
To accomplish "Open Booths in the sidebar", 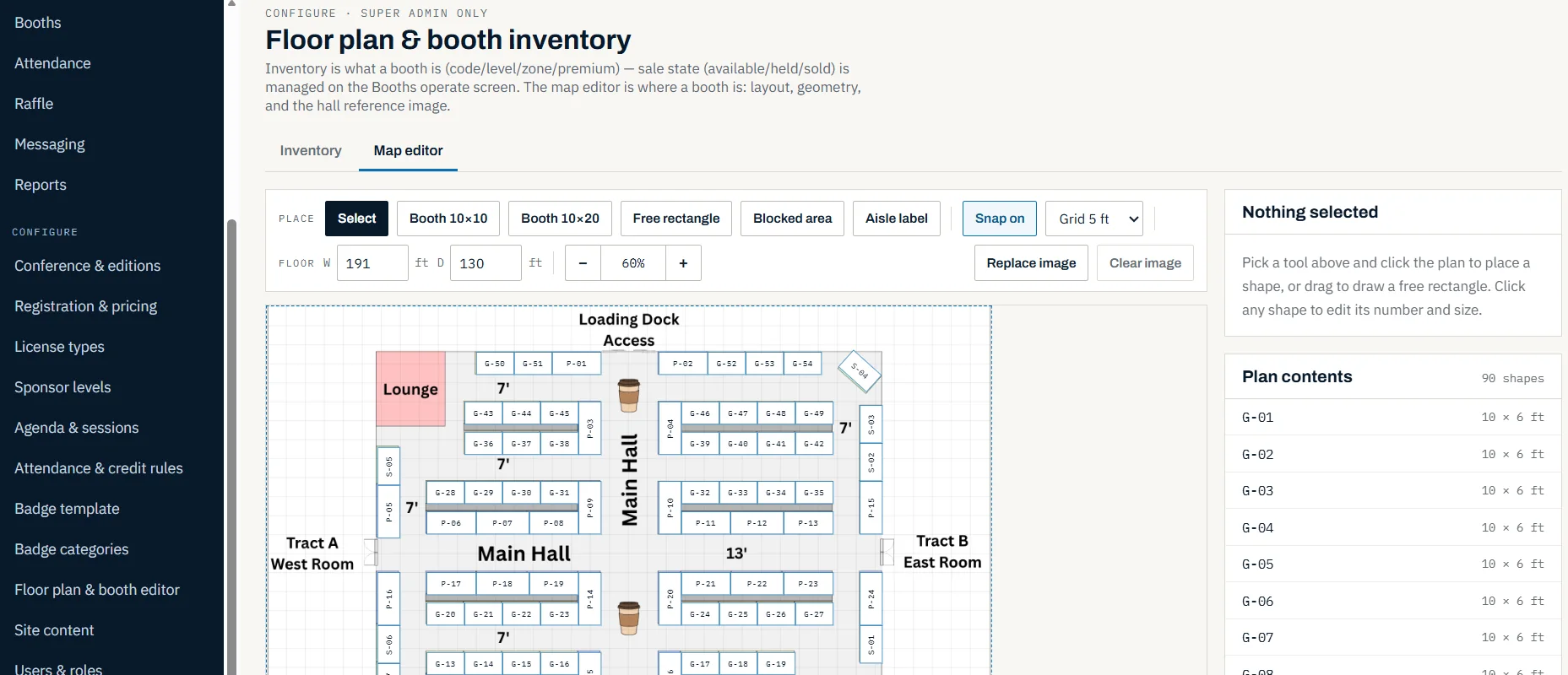I will click(38, 23).
